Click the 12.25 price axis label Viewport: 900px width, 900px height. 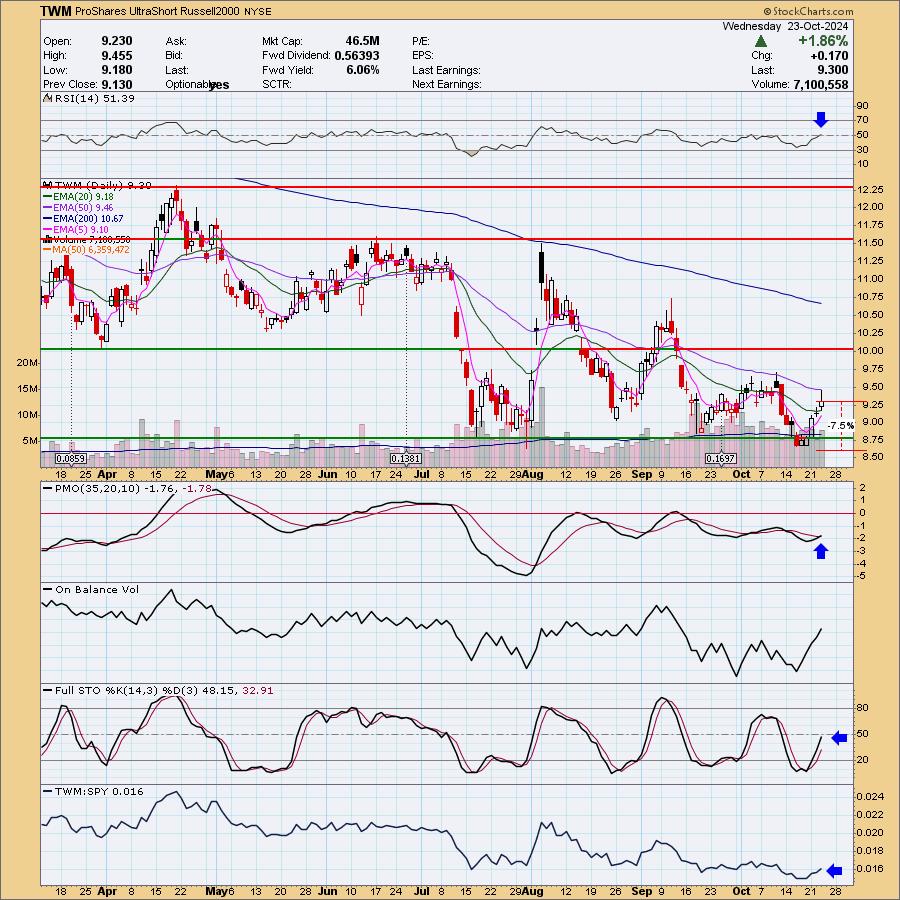[x=871, y=190]
